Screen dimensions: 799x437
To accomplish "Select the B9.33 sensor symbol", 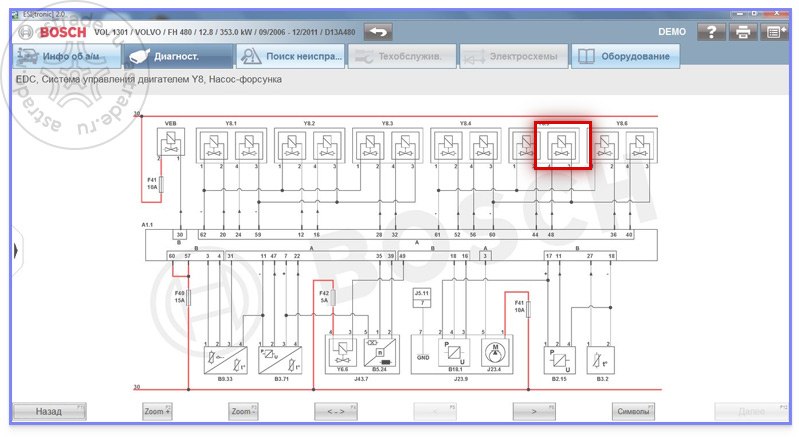I will coord(225,360).
